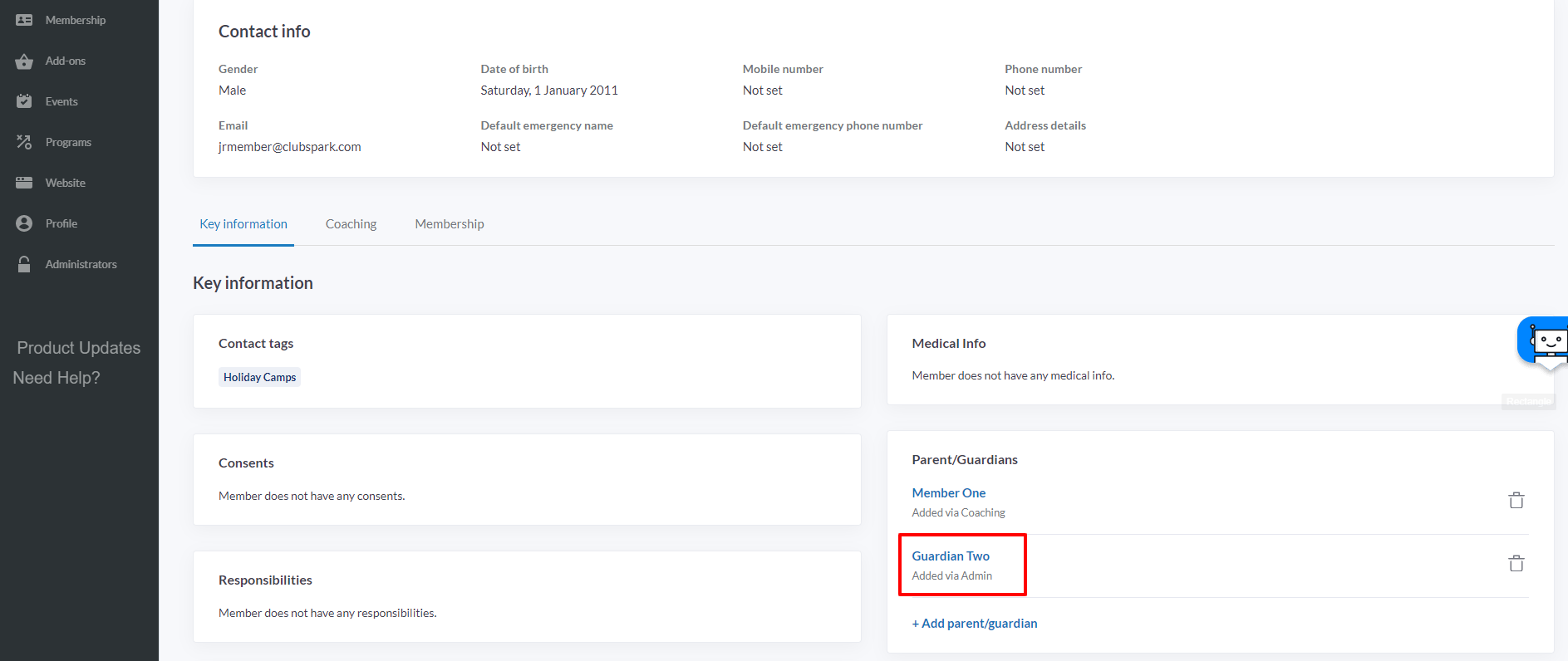1568x661 pixels.
Task: Click the Add-ons basket icon
Action: (x=24, y=61)
